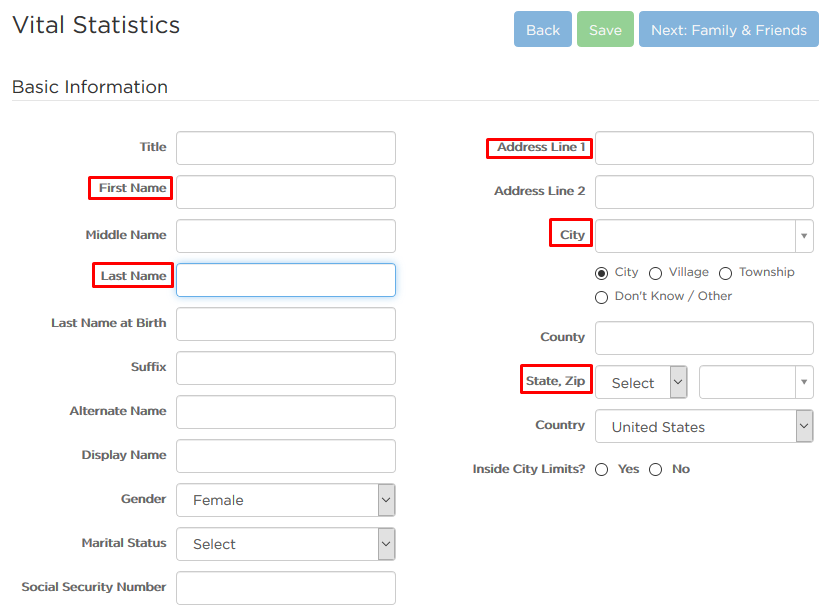833x614 pixels.
Task: Click the County text field
Action: pyautogui.click(x=704, y=338)
